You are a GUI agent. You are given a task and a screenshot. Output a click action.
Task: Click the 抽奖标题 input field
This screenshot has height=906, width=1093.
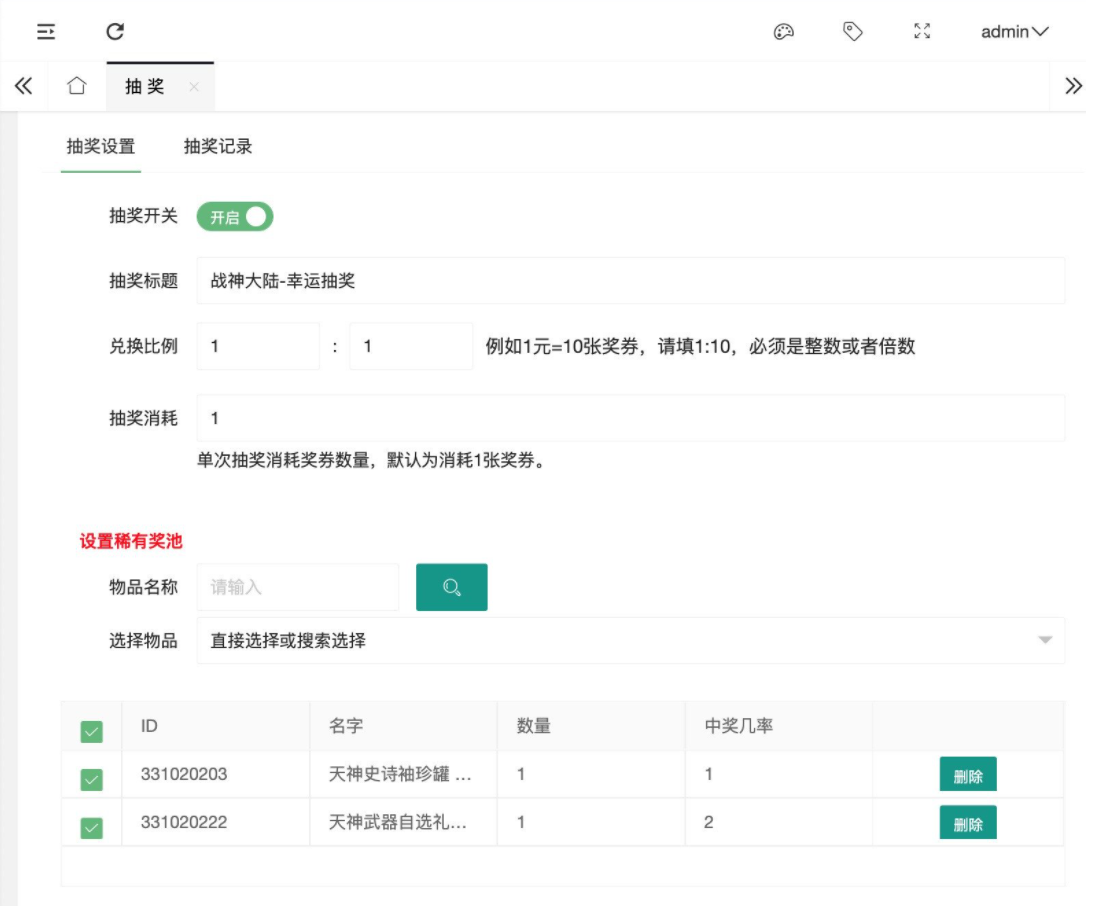[x=630, y=281]
